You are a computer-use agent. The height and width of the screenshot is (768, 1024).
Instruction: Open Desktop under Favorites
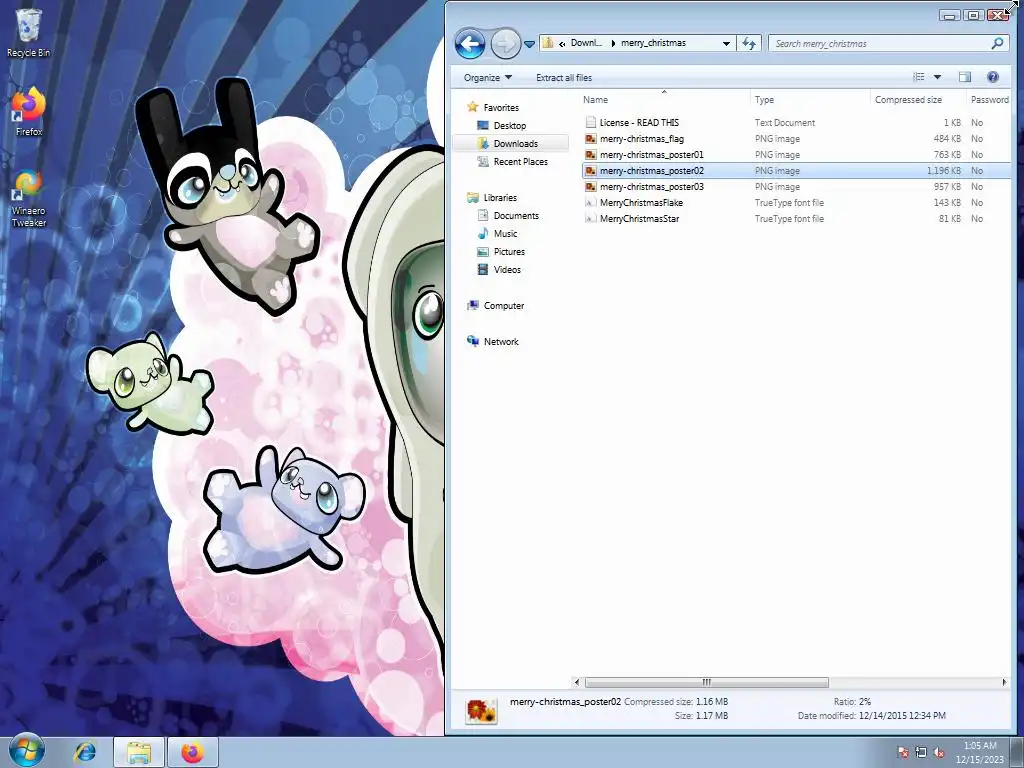tap(509, 125)
